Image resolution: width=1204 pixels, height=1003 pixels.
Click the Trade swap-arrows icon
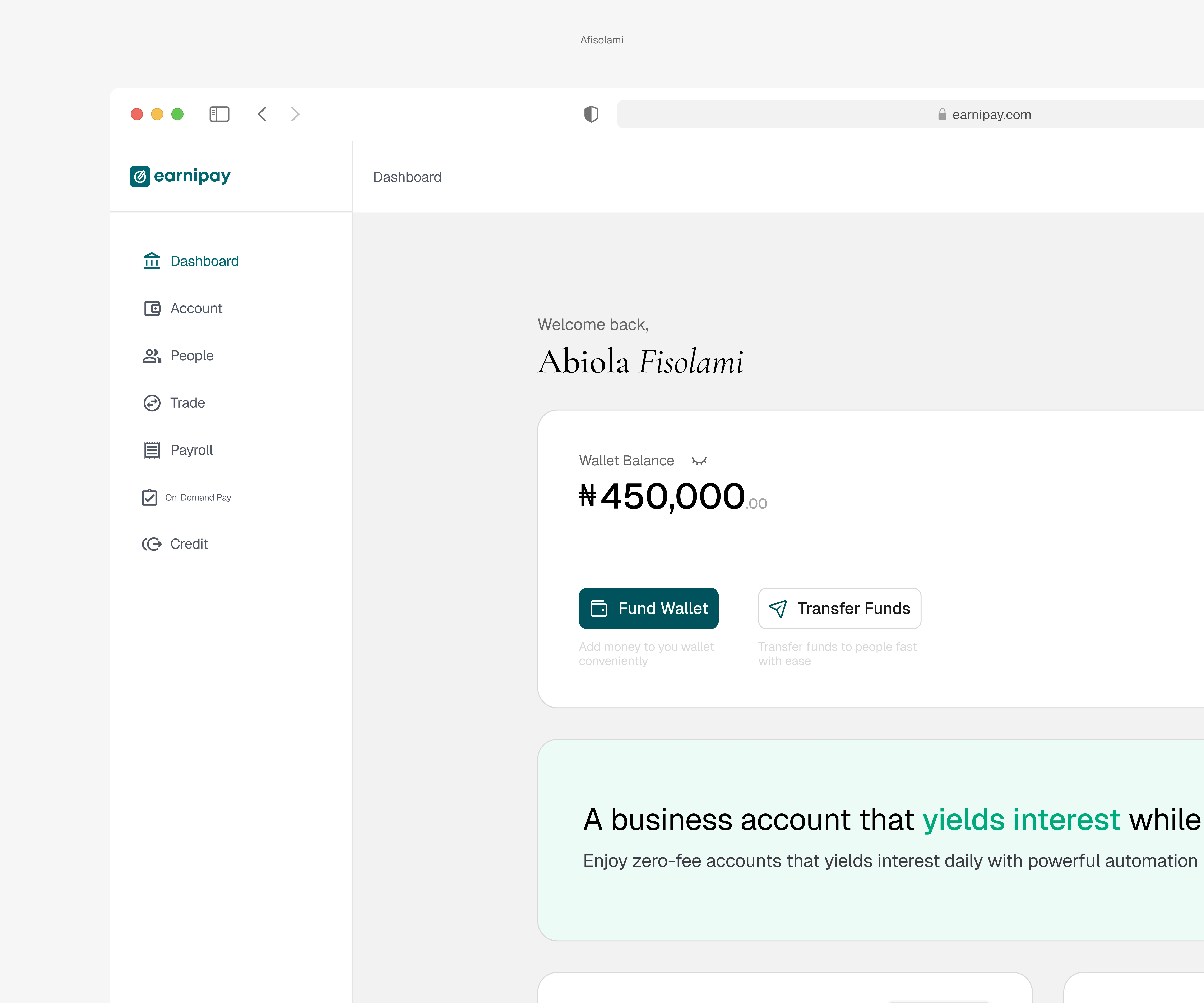coord(152,403)
